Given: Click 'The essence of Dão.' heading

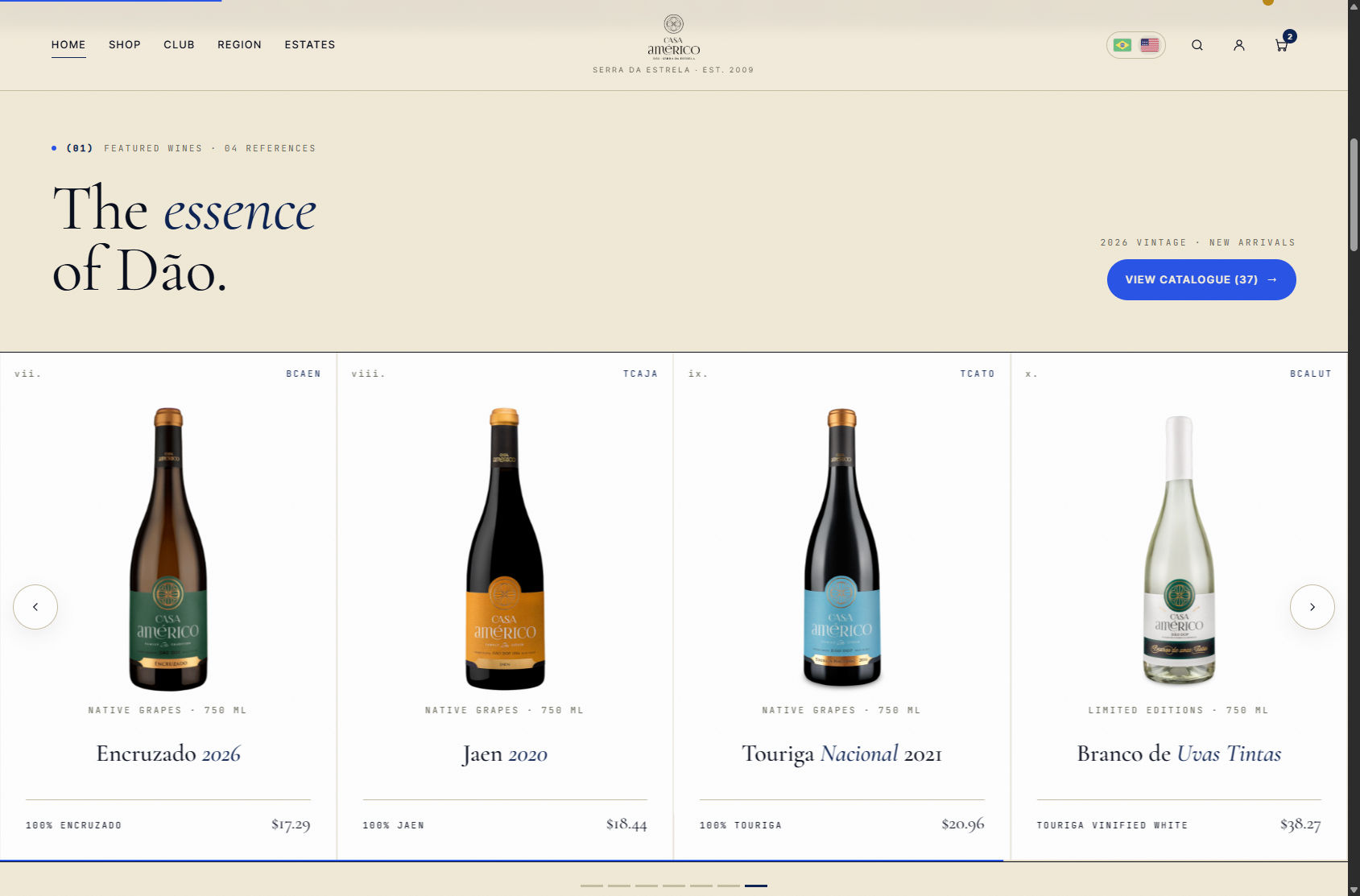Looking at the screenshot, I should coord(184,238).
